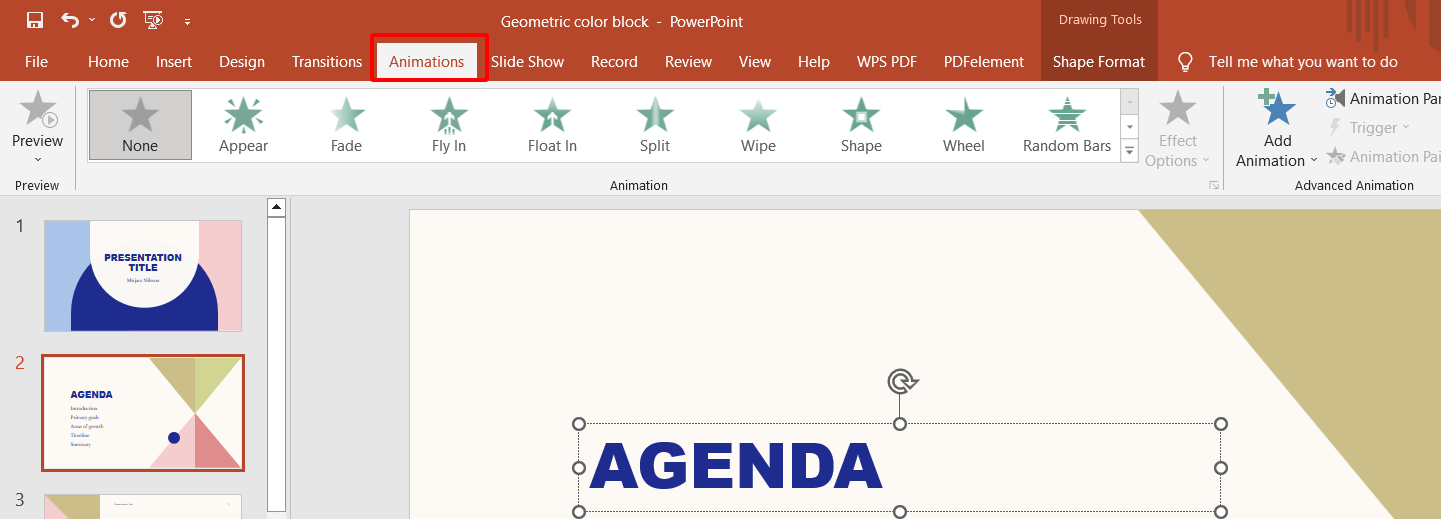
Task: Open the File menu
Action: 36,62
